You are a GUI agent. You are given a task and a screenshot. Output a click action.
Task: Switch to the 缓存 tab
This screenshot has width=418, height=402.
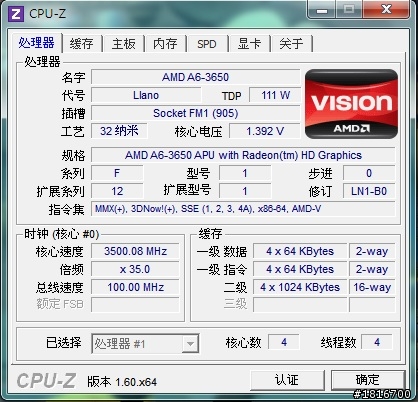pyautogui.click(x=82, y=44)
